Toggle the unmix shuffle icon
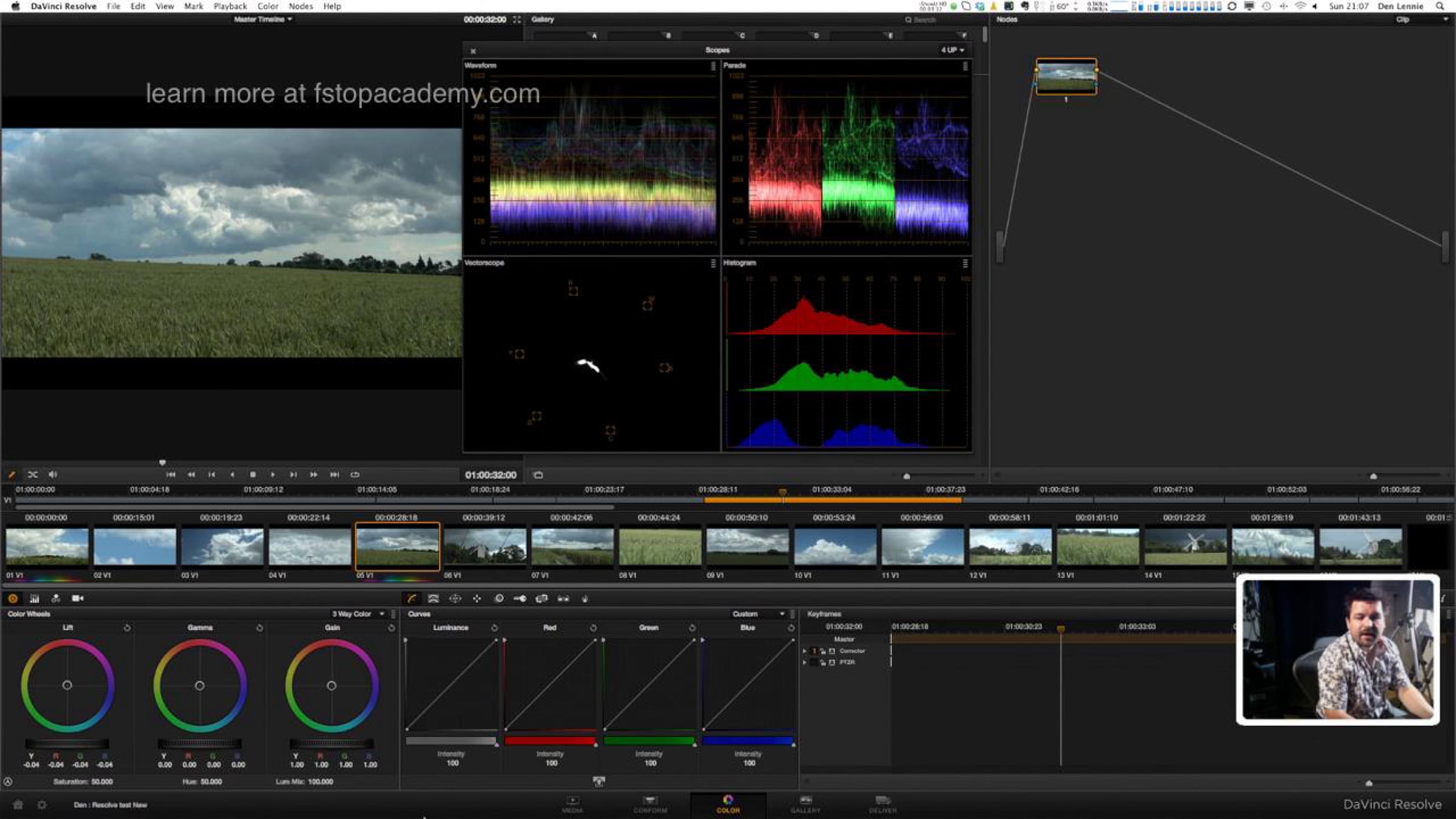 pos(33,474)
